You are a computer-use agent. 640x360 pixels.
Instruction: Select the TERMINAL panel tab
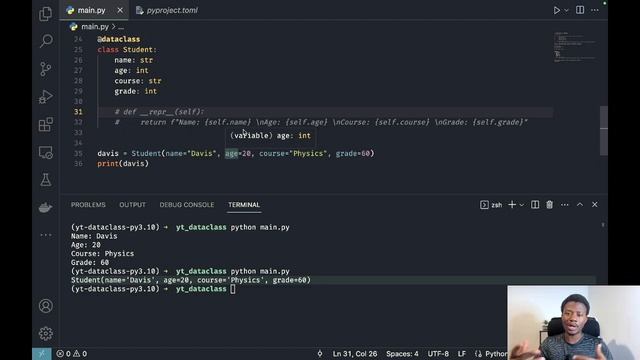click(x=244, y=205)
